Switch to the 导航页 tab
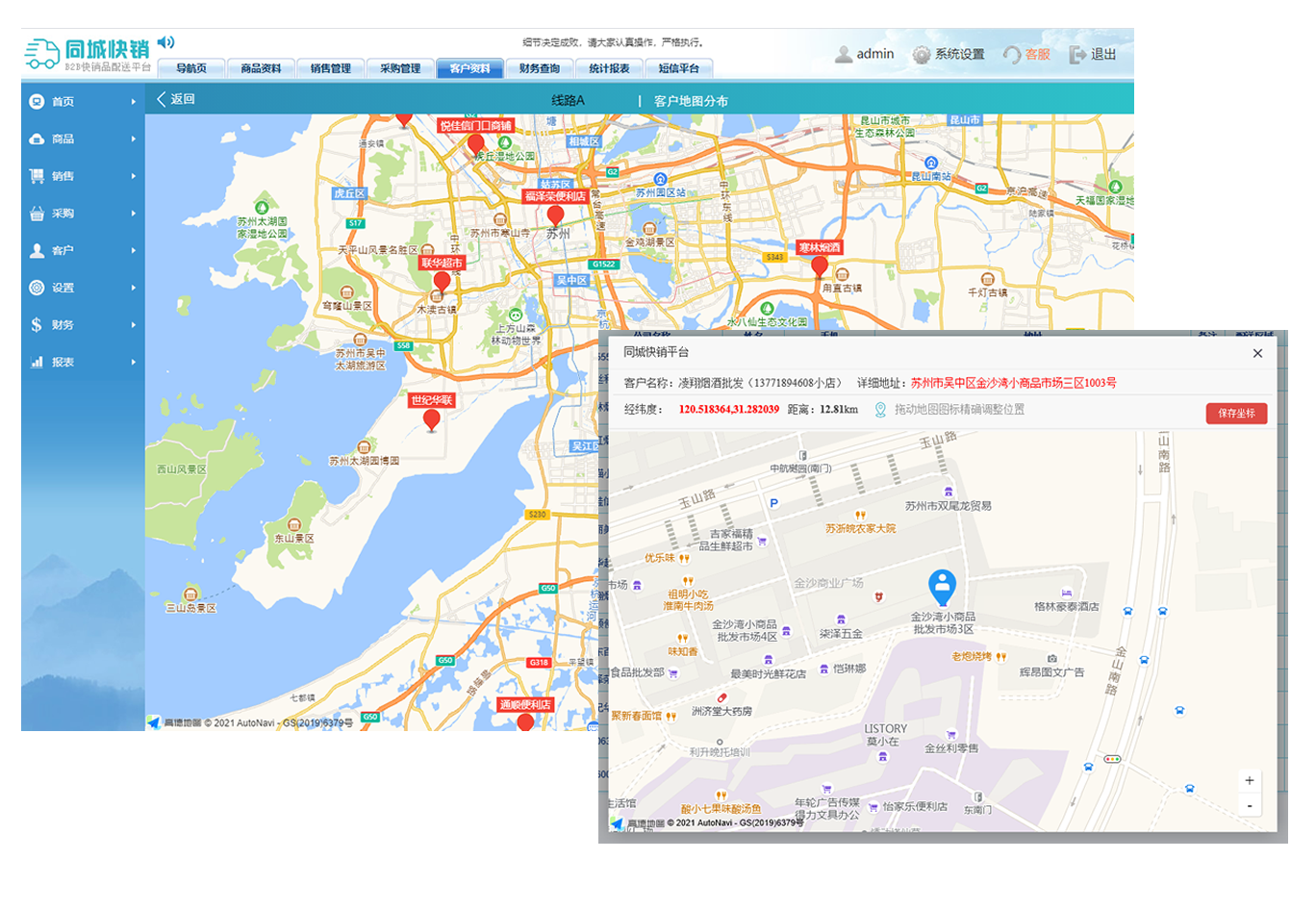Image resolution: width=1316 pixels, height=910 pixels. coord(191,68)
